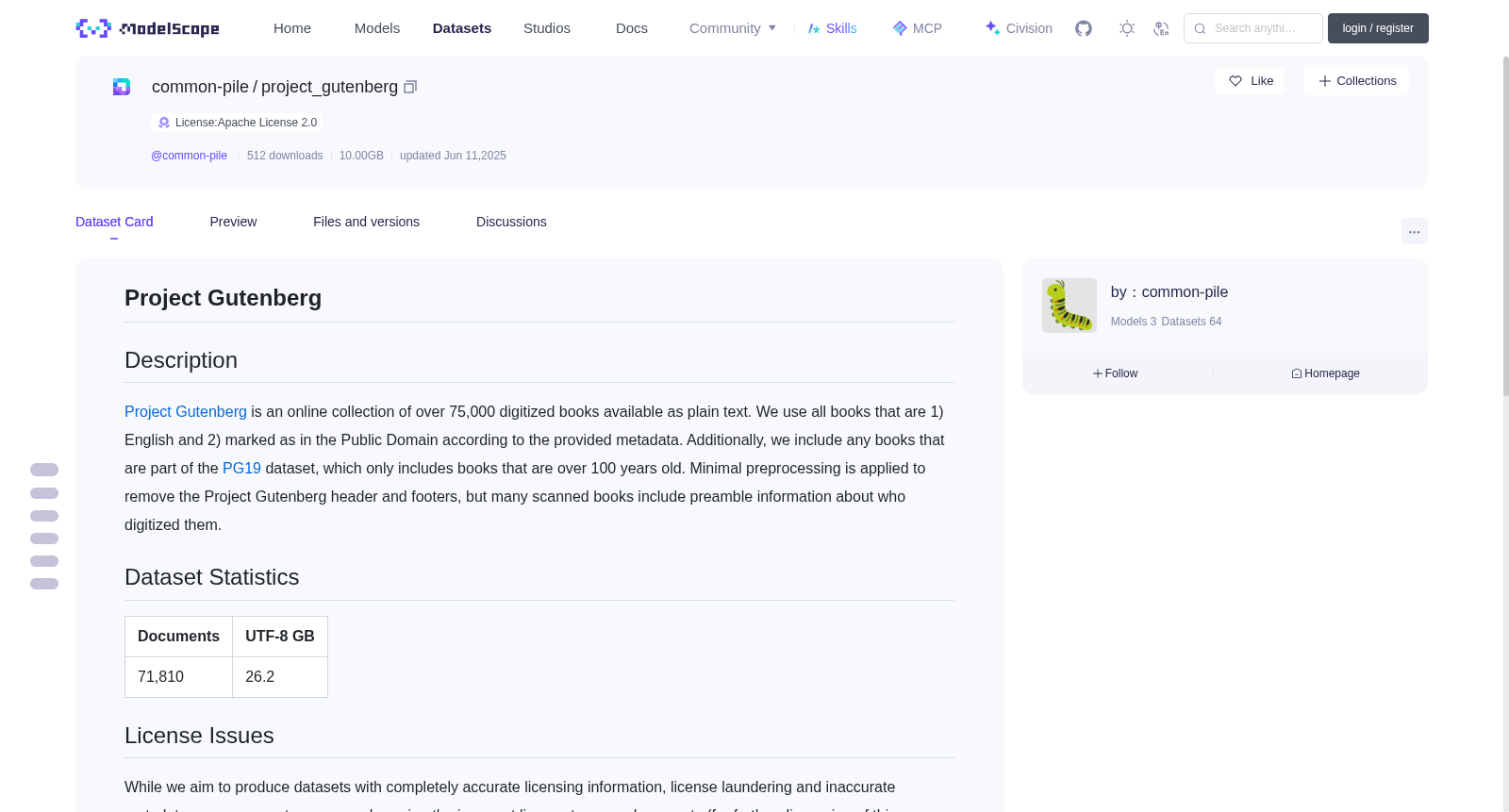Viewport: 1509px width, 812px height.
Task: Click the '10.00GB' size text
Action: pos(361,156)
